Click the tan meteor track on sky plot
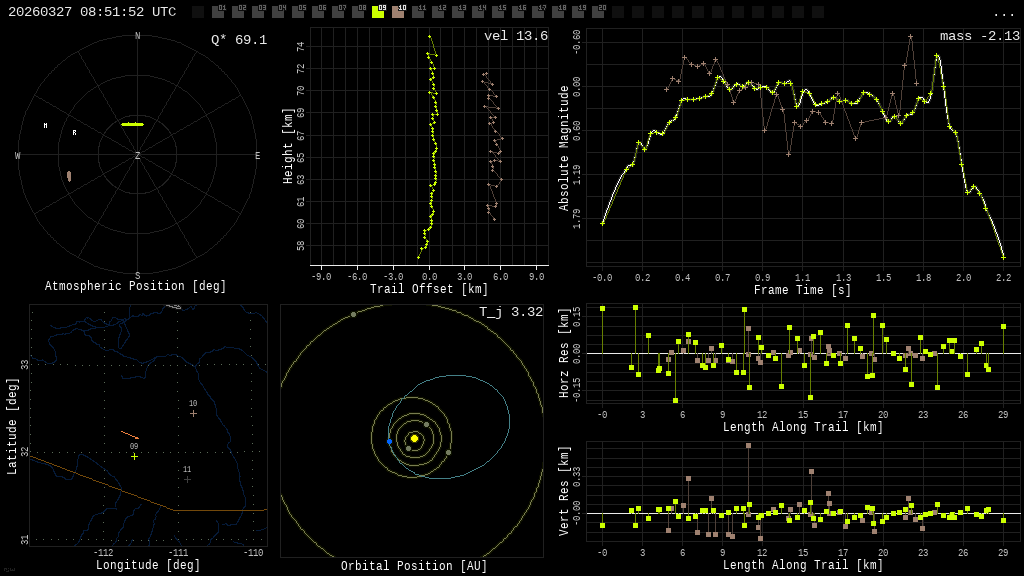Image resolution: width=1024 pixels, height=576 pixels. (69, 176)
